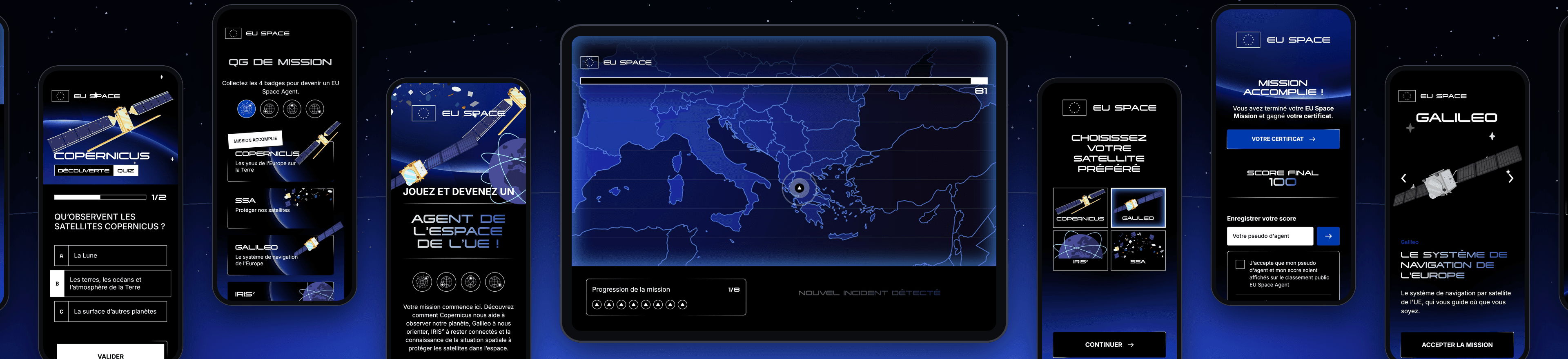Click the quiz progress bar showing 1/2

[x=100, y=197]
